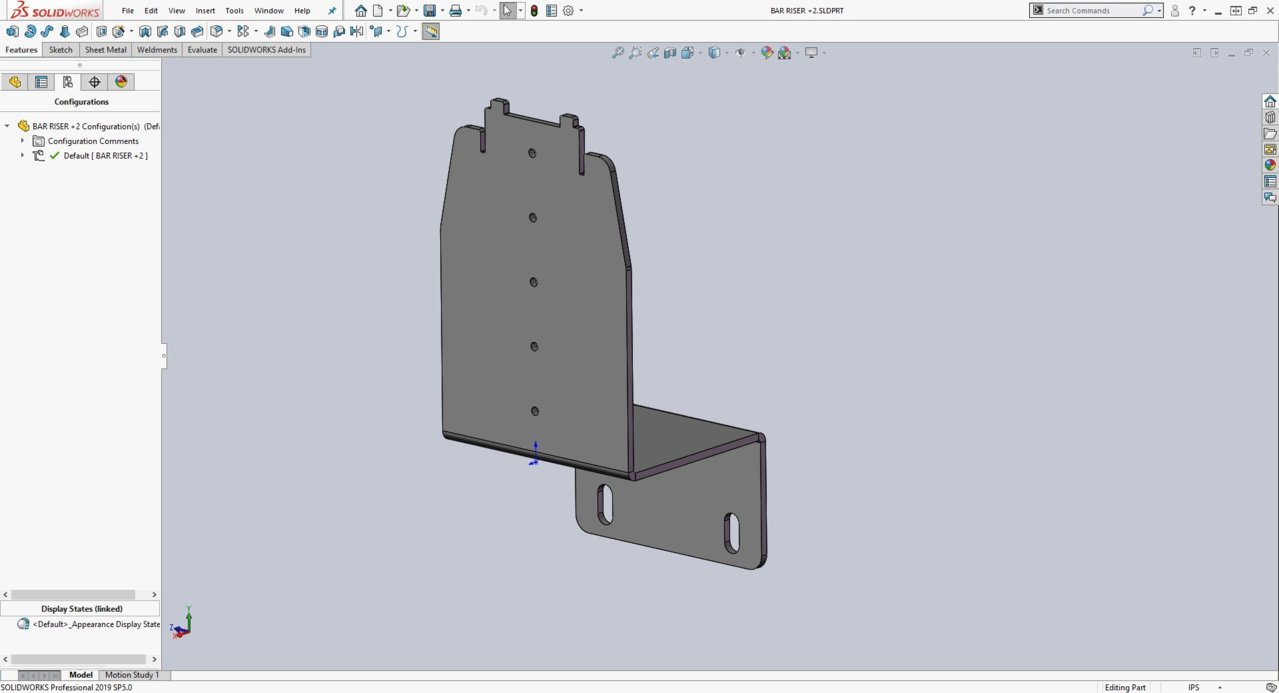Pin the menu bar with pushpin
1279x693 pixels.
(x=332, y=11)
